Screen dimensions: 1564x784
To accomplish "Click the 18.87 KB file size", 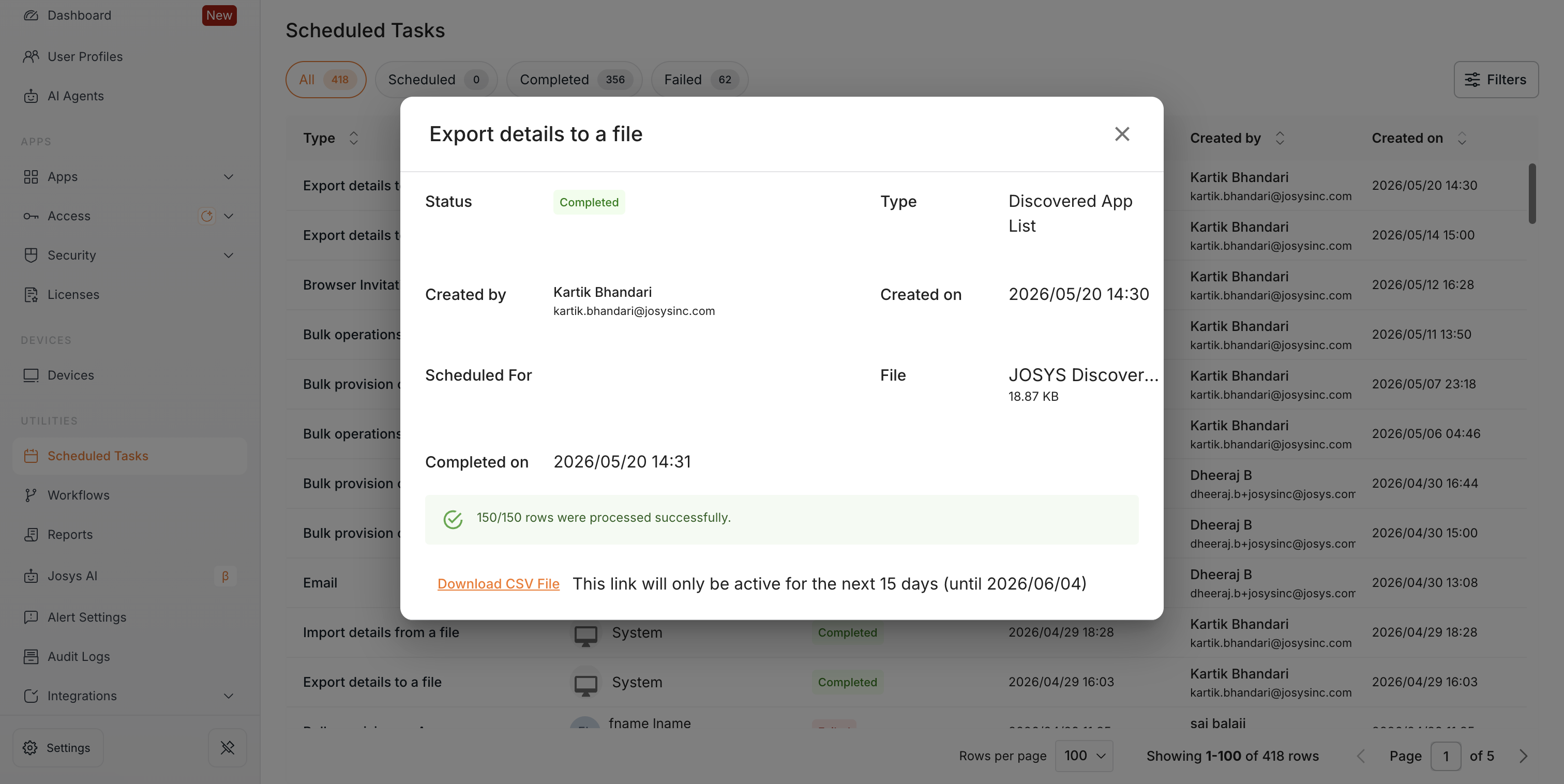I will (x=1033, y=396).
